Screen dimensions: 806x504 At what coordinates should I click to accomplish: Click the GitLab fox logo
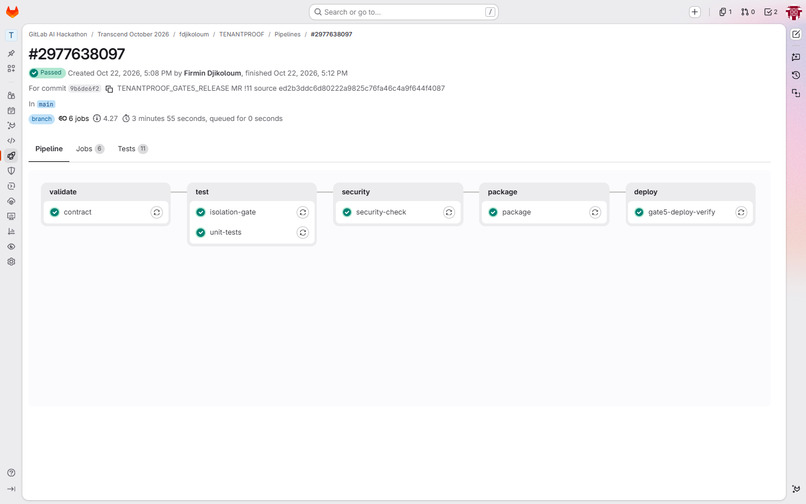coord(12,12)
